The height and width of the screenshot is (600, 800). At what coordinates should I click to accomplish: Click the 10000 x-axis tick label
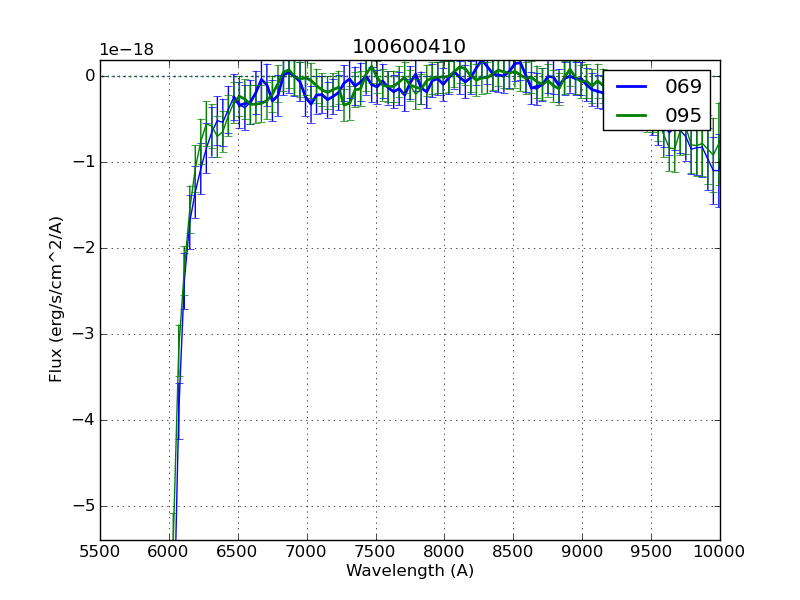click(x=720, y=551)
